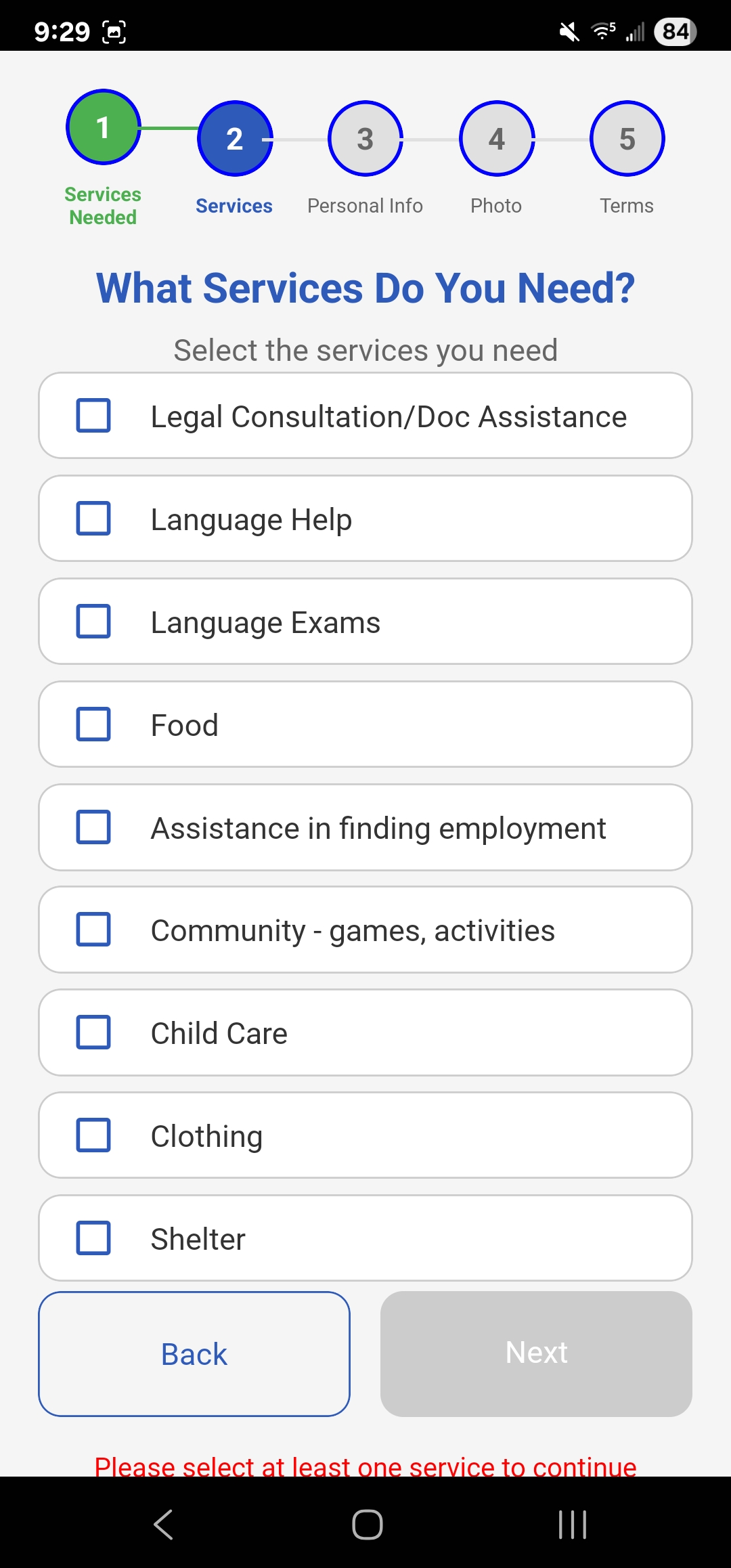Select the Clothing checkbox
This screenshot has height=1568, width=731.
(93, 1135)
